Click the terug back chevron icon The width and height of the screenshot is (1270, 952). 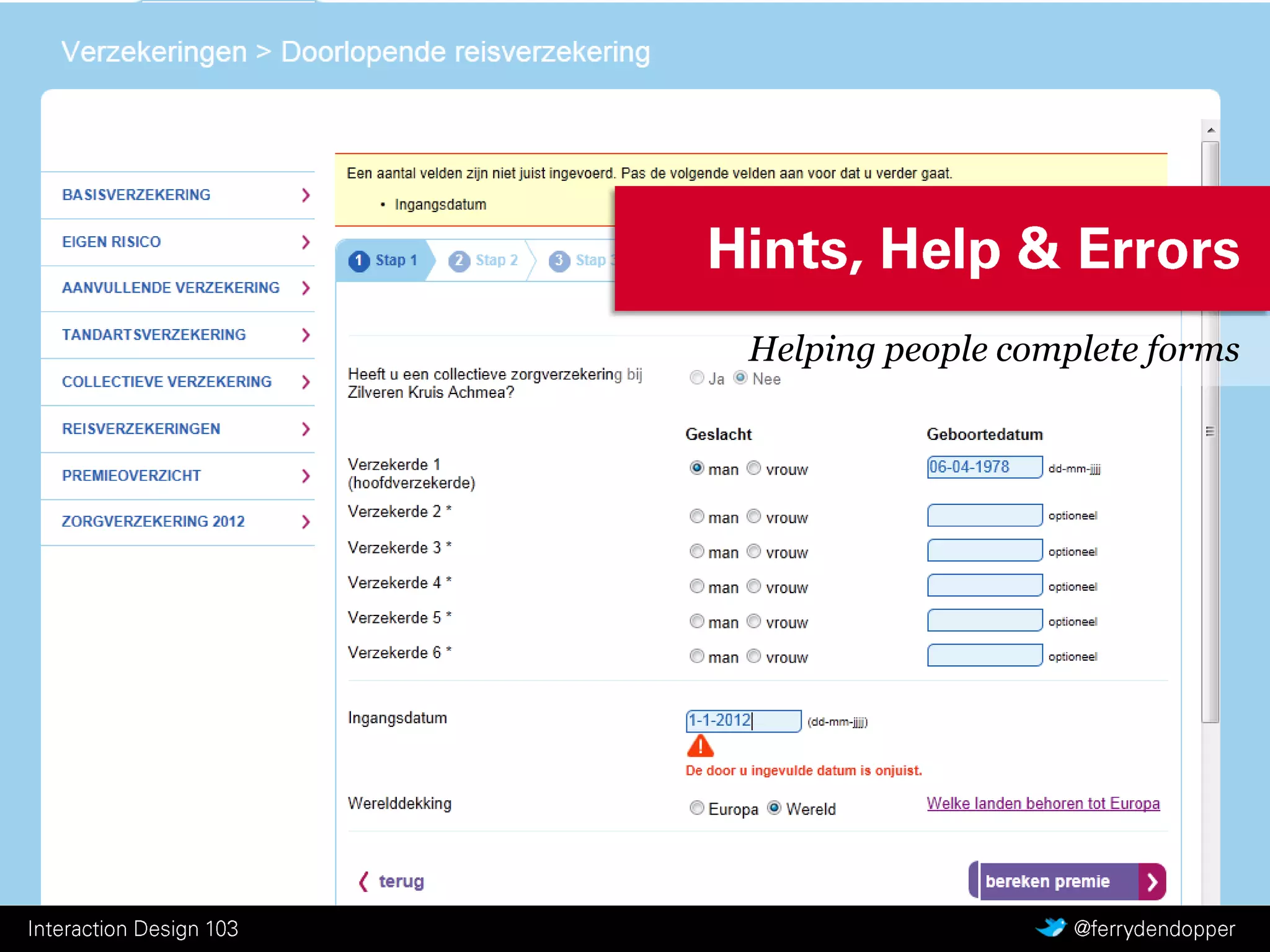click(x=363, y=881)
